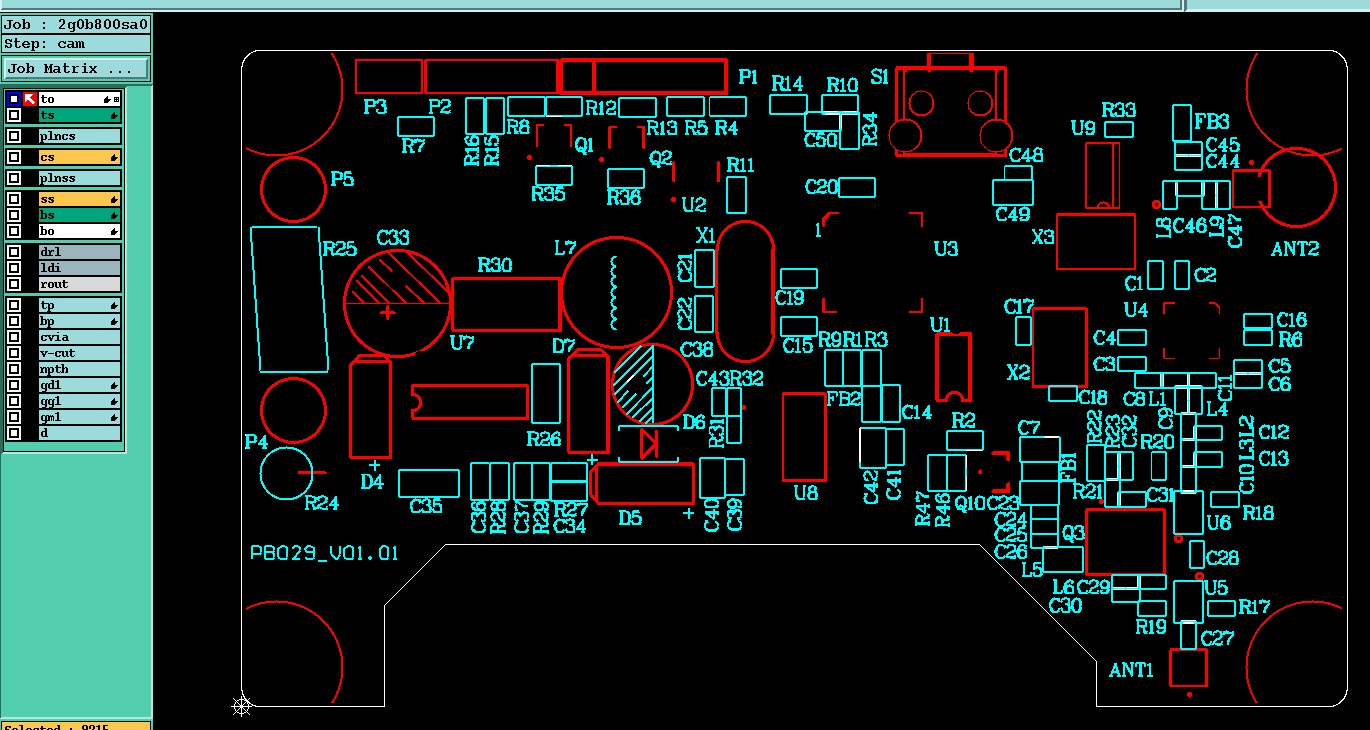
Task: Click the origin crosshair marker below the board outline
Action: 241,706
